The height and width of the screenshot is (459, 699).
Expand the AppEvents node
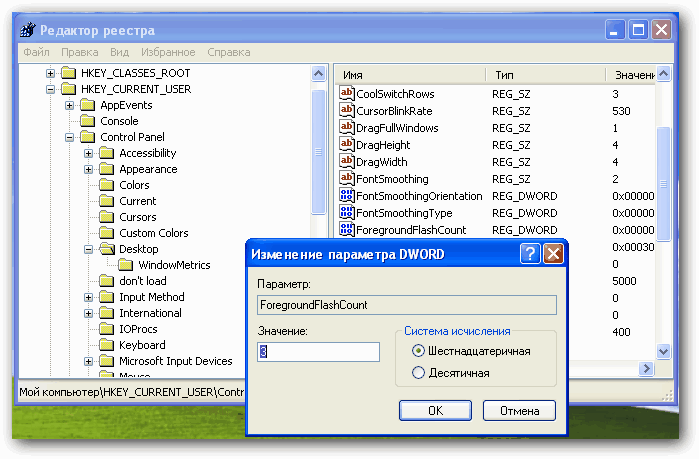[x=69, y=105]
